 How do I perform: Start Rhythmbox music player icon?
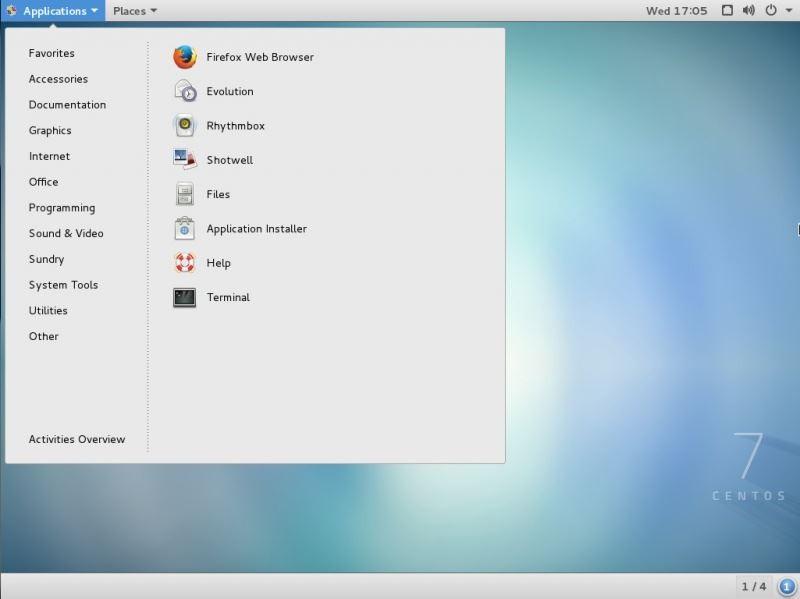point(185,126)
